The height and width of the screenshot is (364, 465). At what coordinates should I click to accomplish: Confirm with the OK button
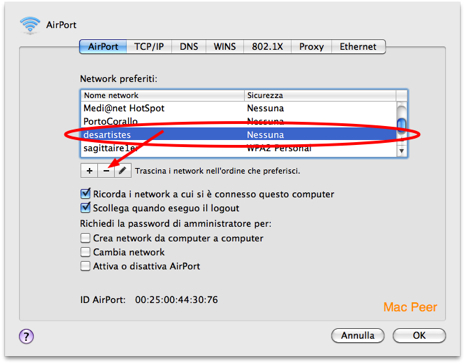(419, 335)
